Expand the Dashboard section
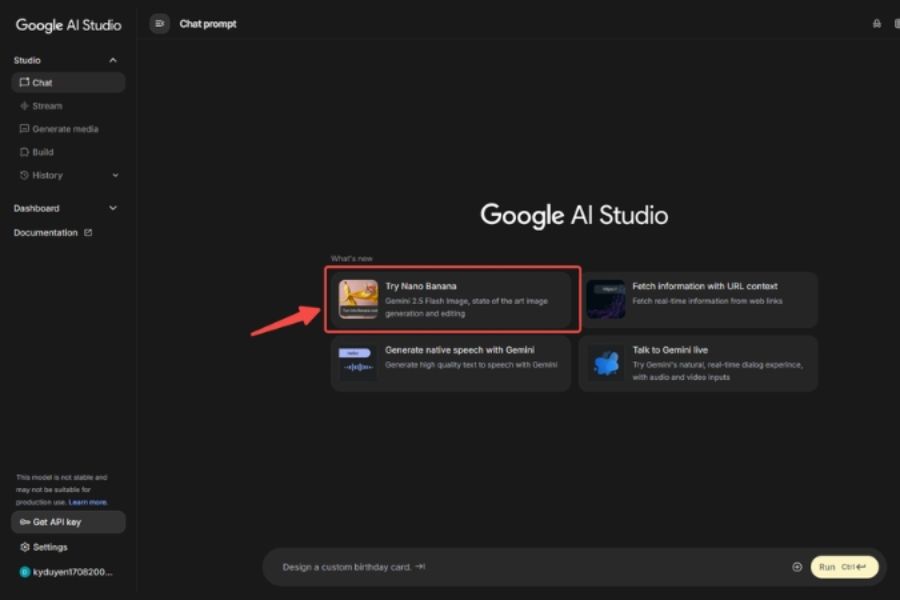The image size is (900, 600). tap(112, 208)
